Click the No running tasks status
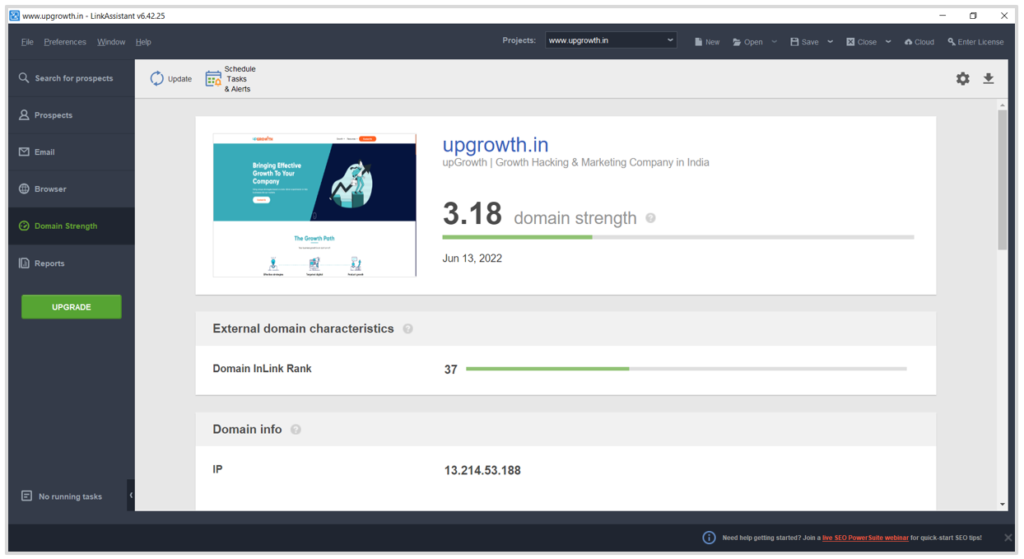The width and height of the screenshot is (1024, 559). [x=63, y=496]
